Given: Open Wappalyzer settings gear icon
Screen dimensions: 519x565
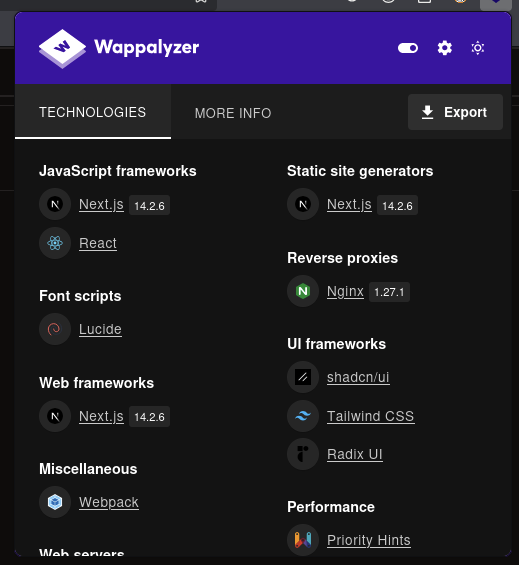Looking at the screenshot, I should (444, 48).
